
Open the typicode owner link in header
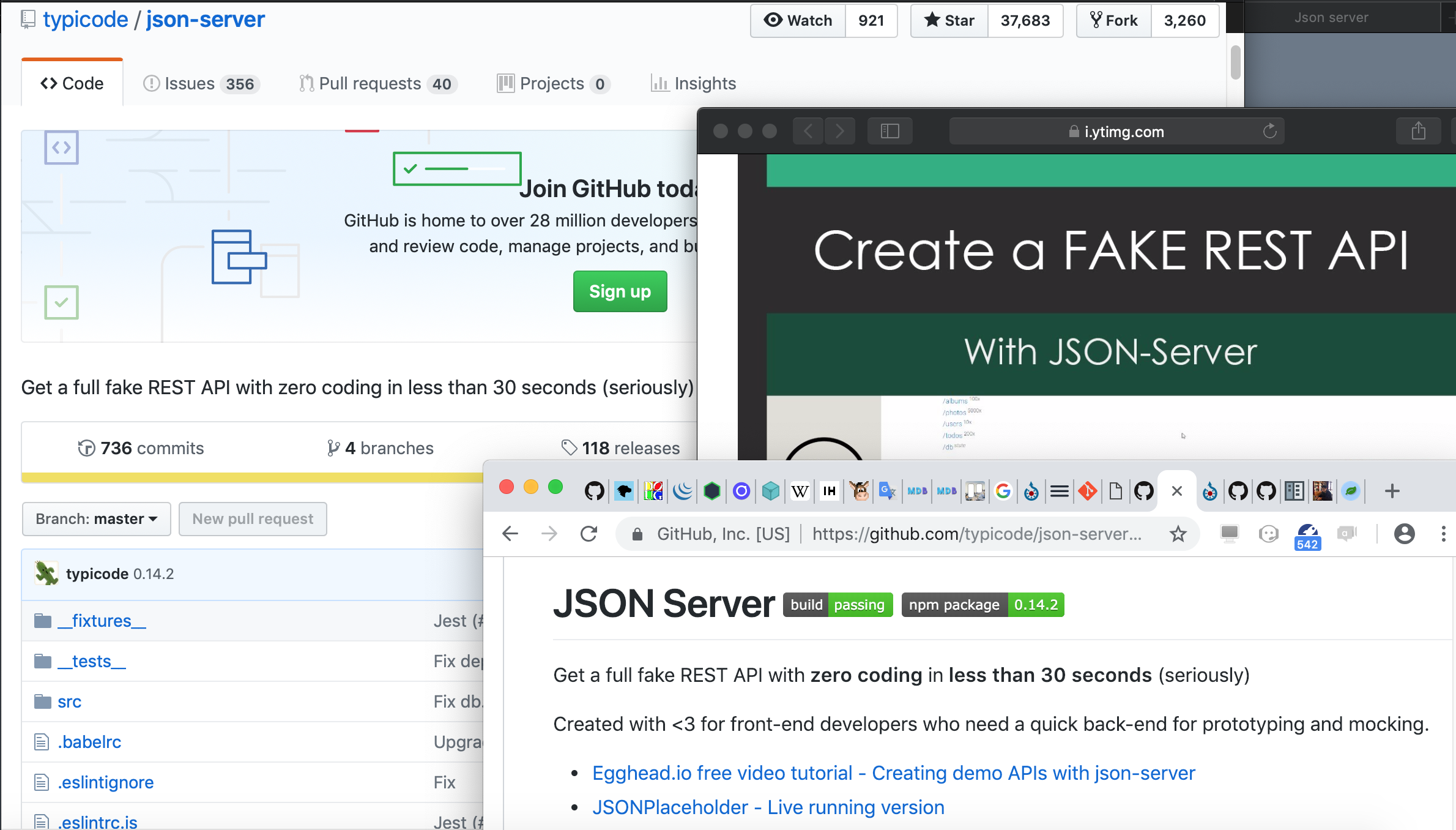[x=86, y=20]
